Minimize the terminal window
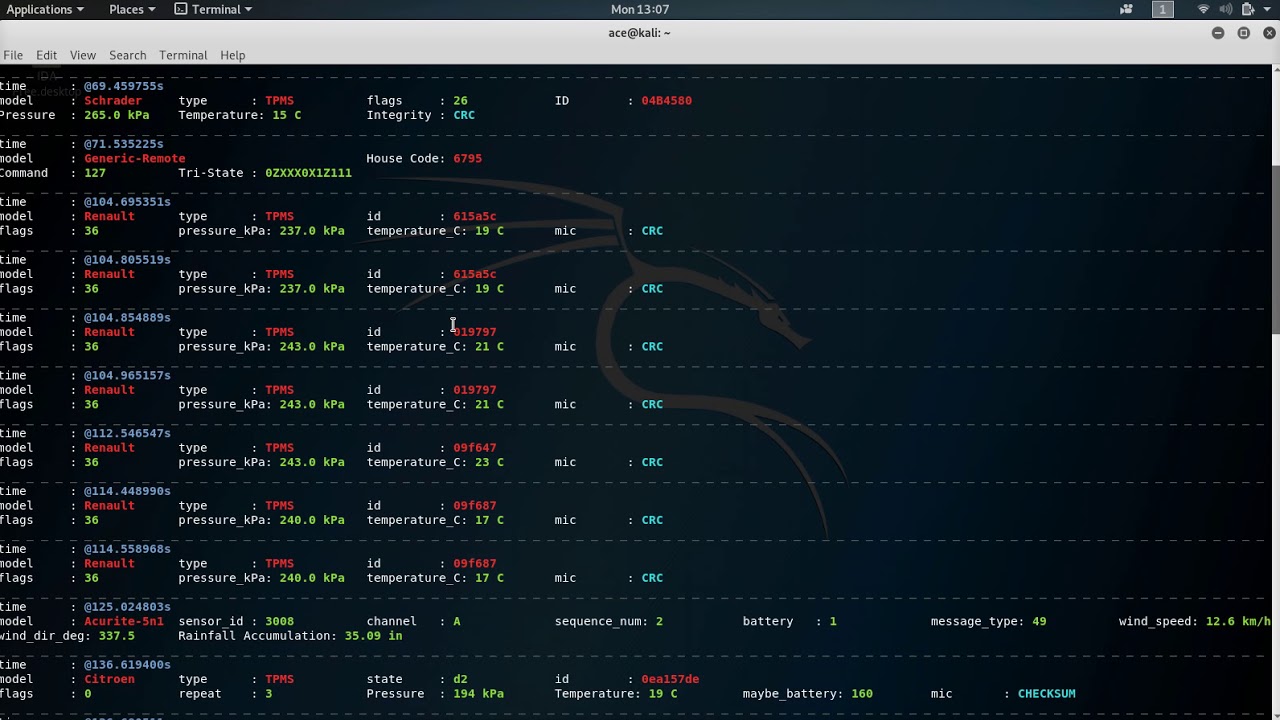Image resolution: width=1280 pixels, height=720 pixels. 1218,33
